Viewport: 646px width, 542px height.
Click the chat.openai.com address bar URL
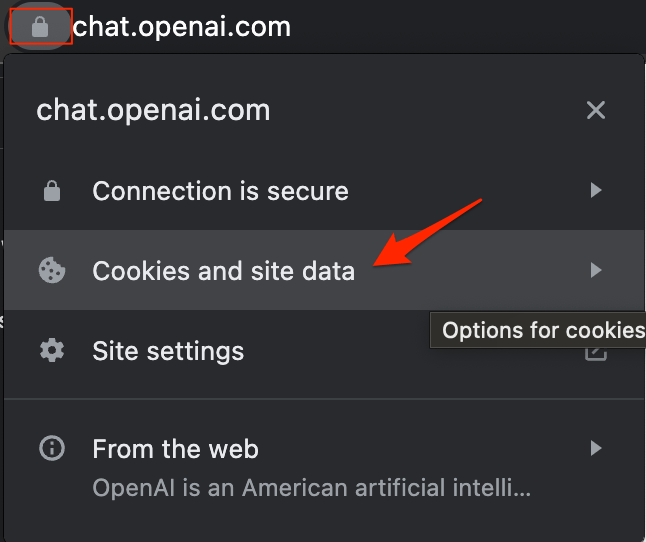coord(182,27)
